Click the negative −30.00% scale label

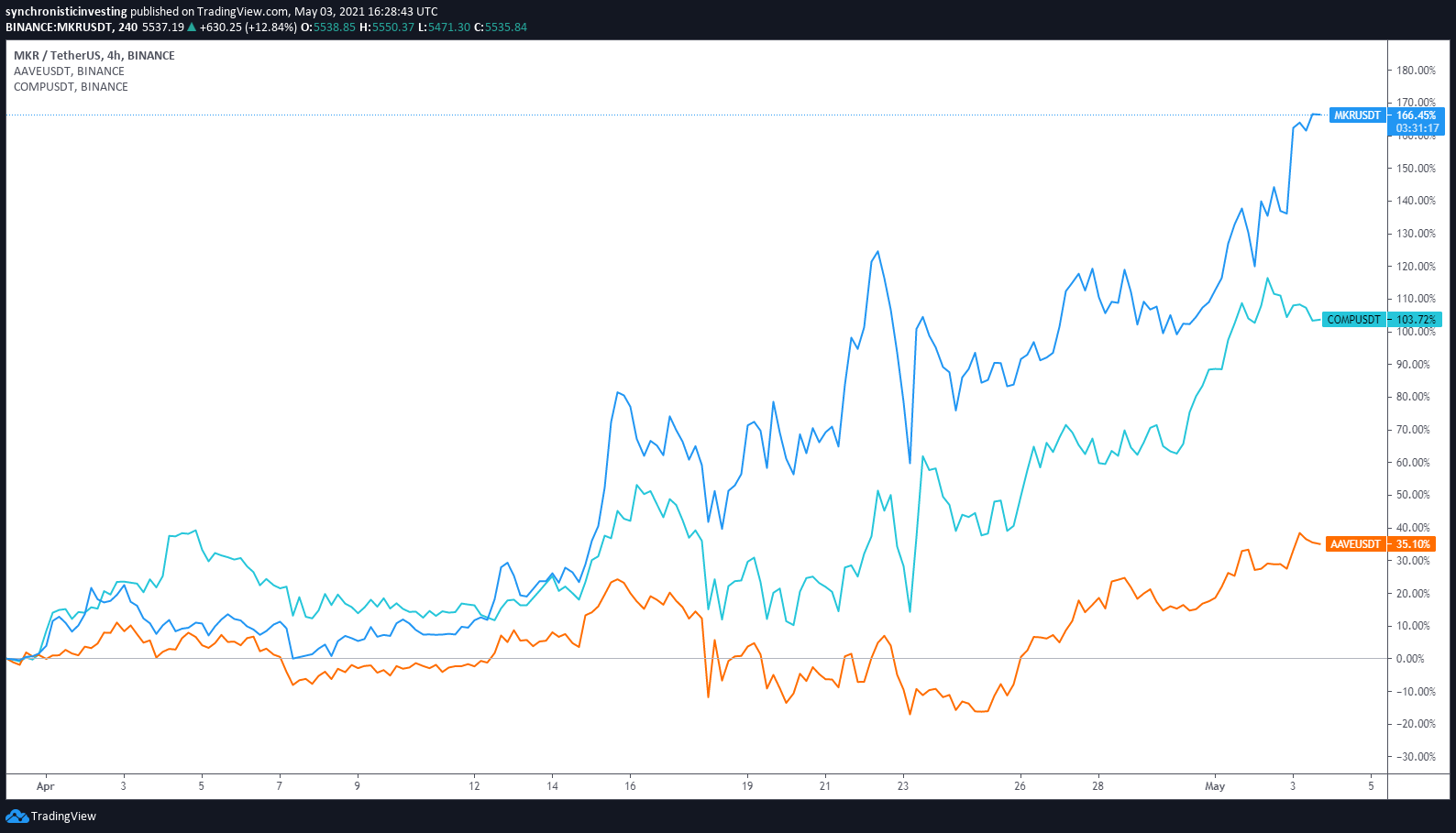coord(1417,757)
